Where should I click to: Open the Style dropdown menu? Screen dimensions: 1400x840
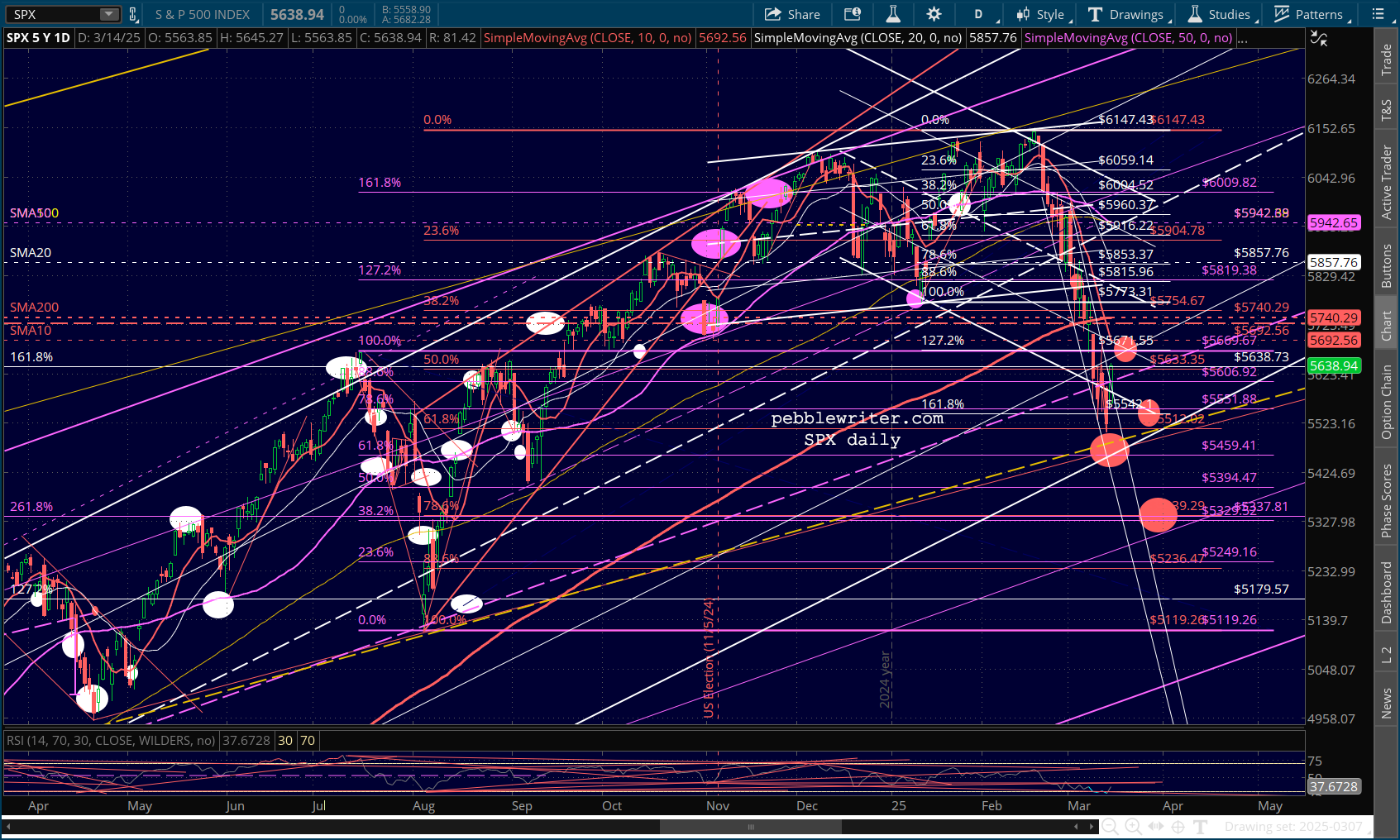[1044, 14]
